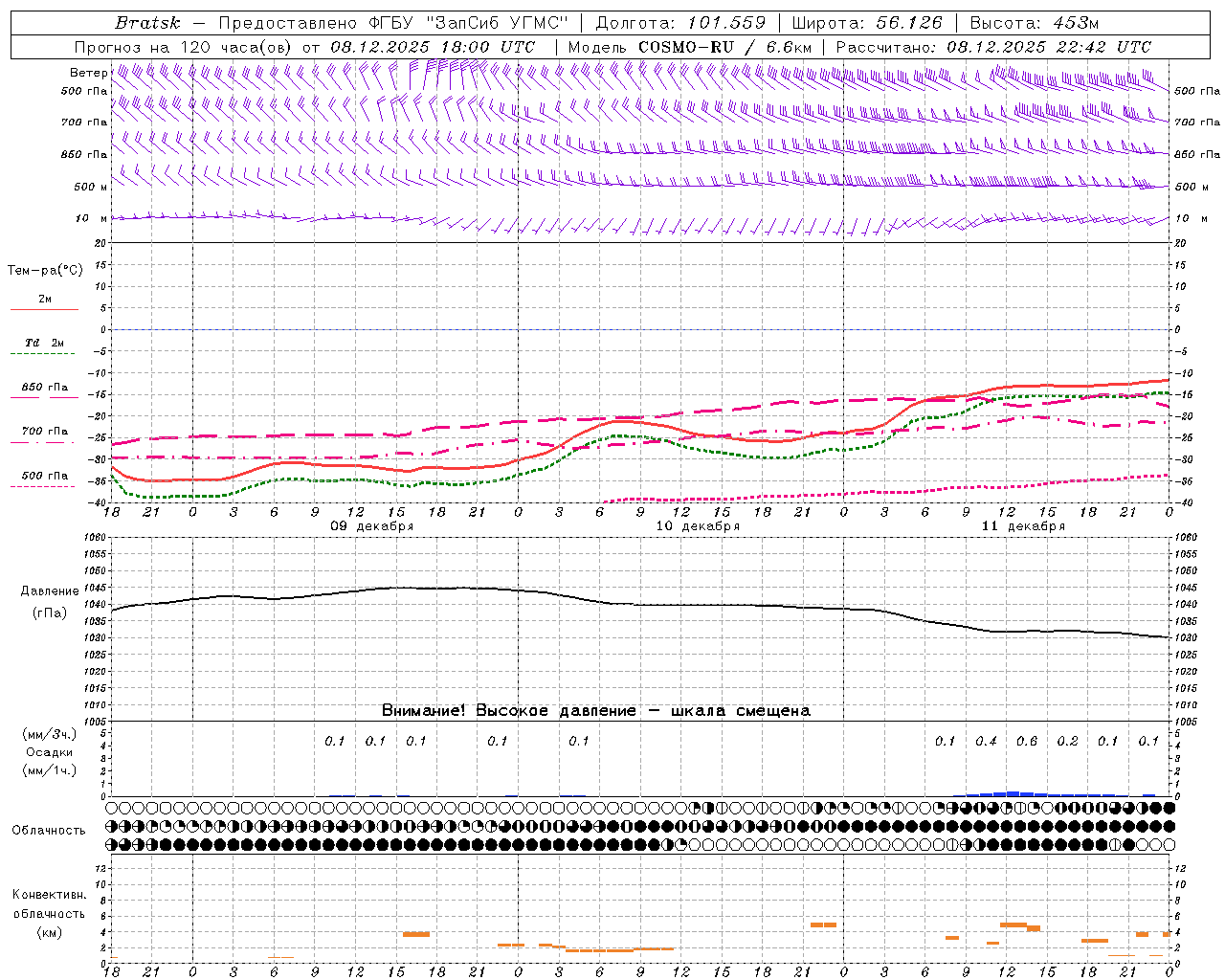Click the 'Внимание! Высокое давление' warning text

(509, 711)
